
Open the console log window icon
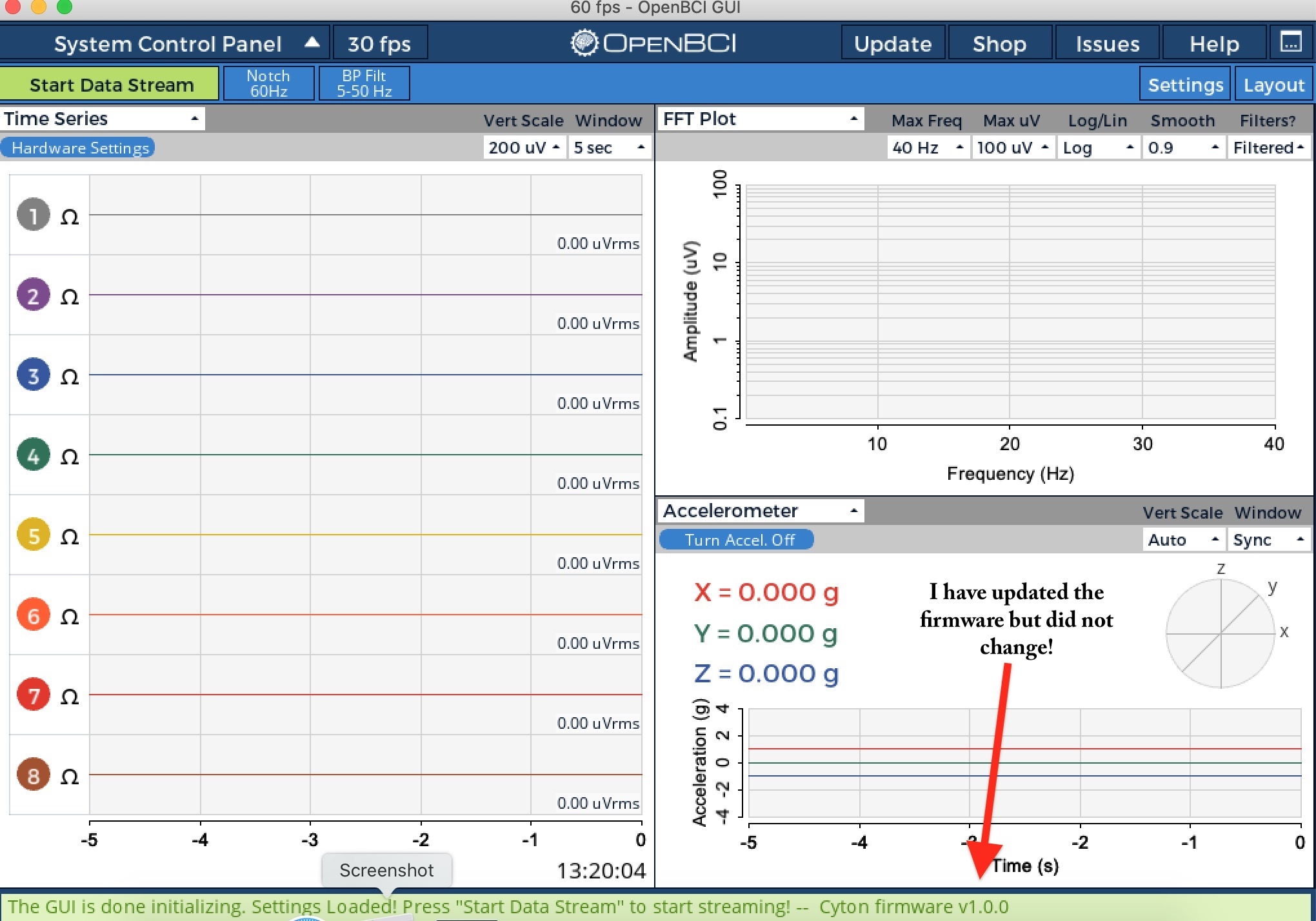tap(1290, 43)
